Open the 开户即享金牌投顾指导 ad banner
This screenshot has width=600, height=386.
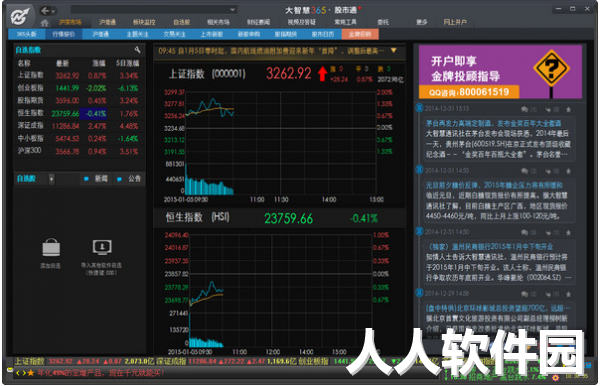[x=501, y=72]
